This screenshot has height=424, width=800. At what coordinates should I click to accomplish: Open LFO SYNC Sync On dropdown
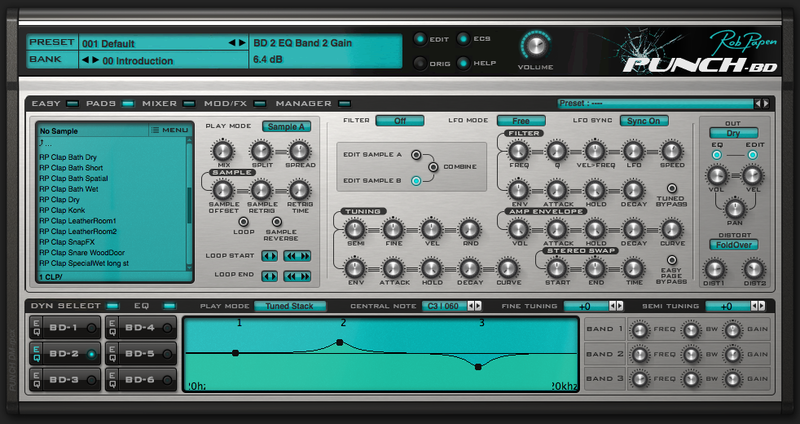click(x=644, y=121)
